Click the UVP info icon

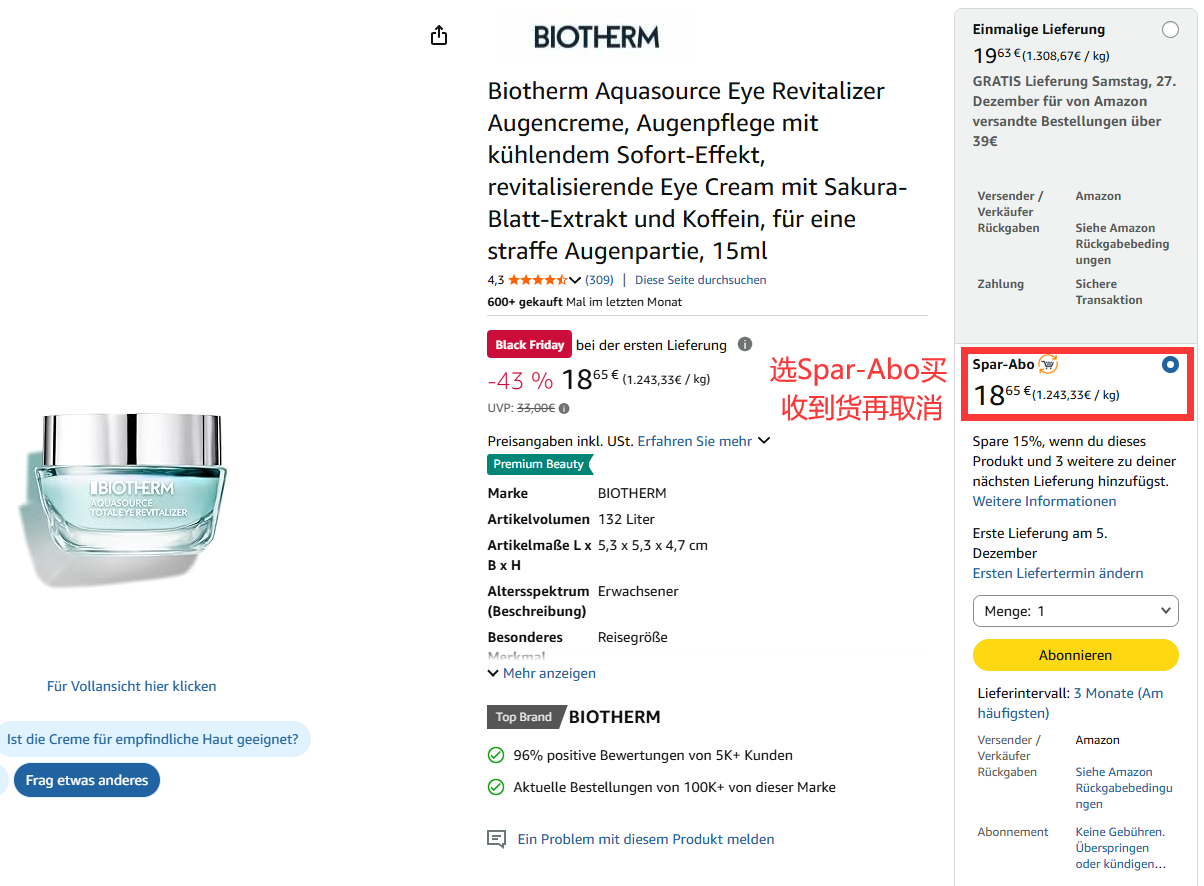tap(564, 408)
